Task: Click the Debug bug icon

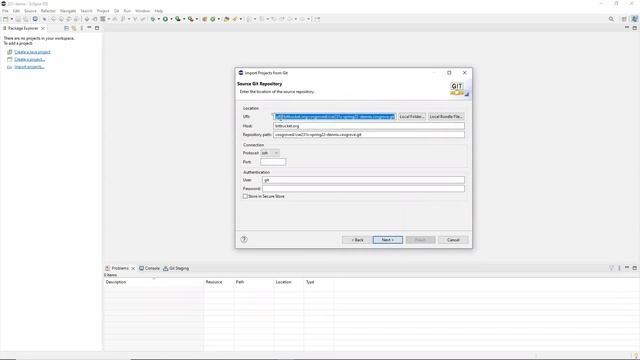Action: (153, 19)
